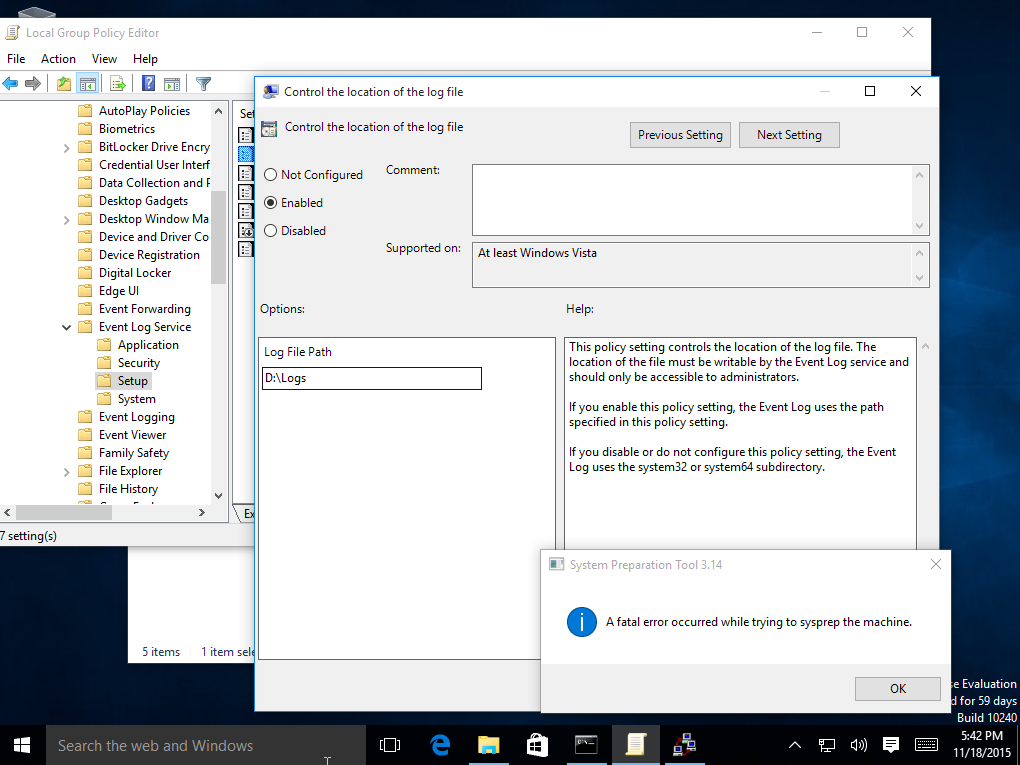This screenshot has height=765, width=1020.
Task: Expand the Desktop Window Manager node
Action: [66, 220]
